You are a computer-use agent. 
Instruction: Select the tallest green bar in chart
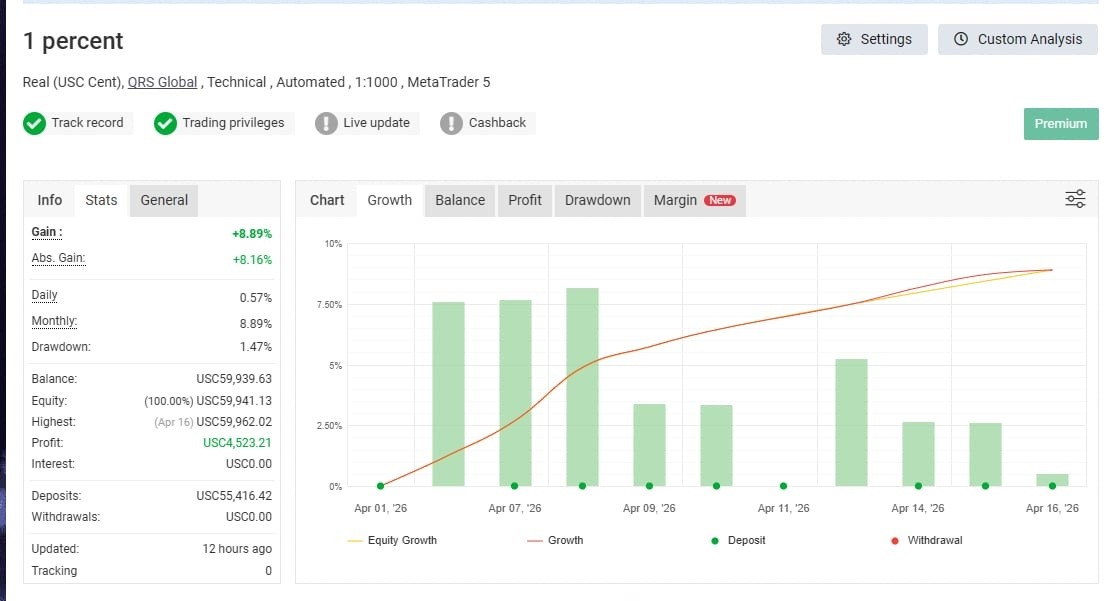click(x=582, y=386)
